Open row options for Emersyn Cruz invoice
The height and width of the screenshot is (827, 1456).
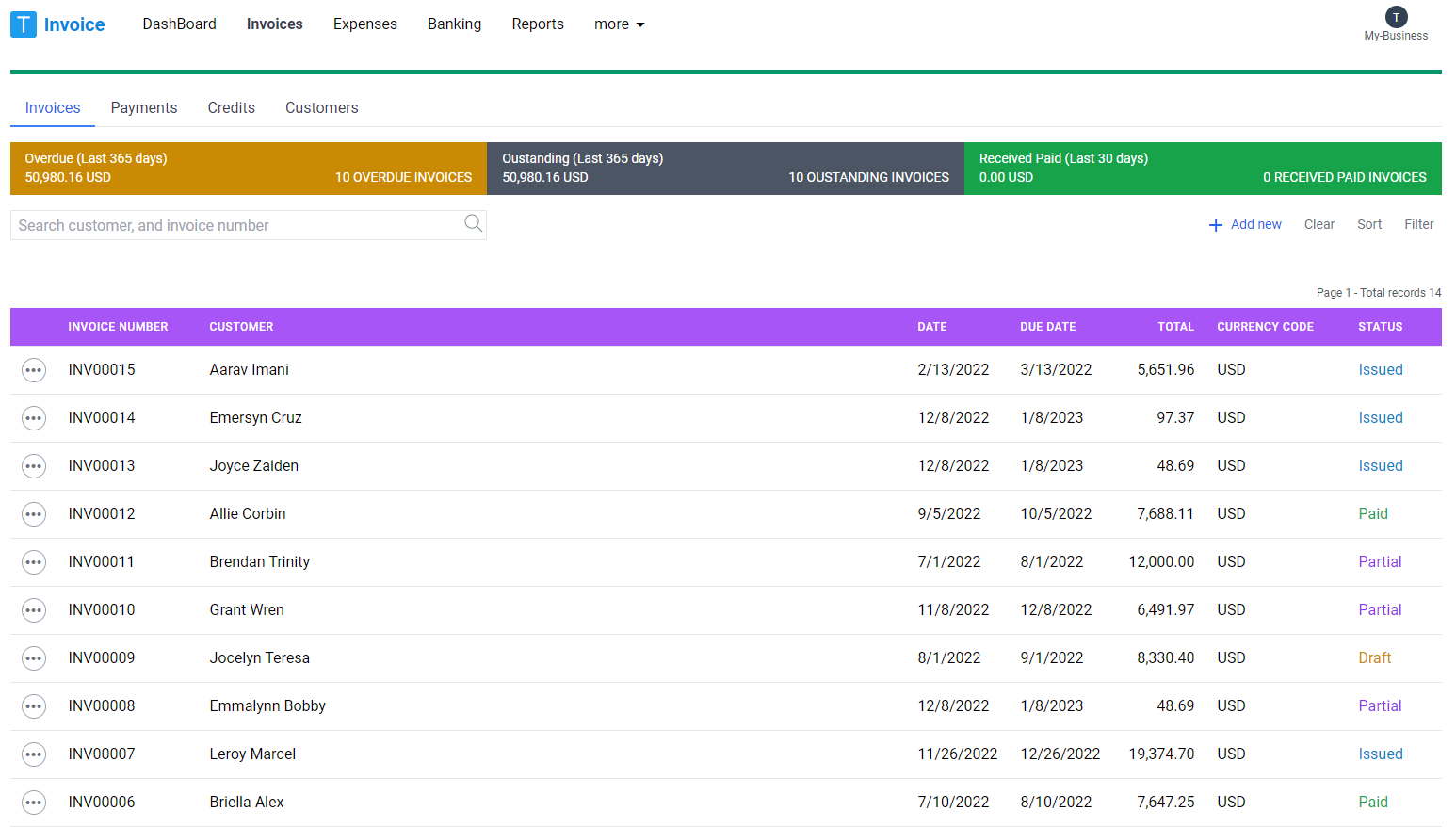tap(34, 418)
